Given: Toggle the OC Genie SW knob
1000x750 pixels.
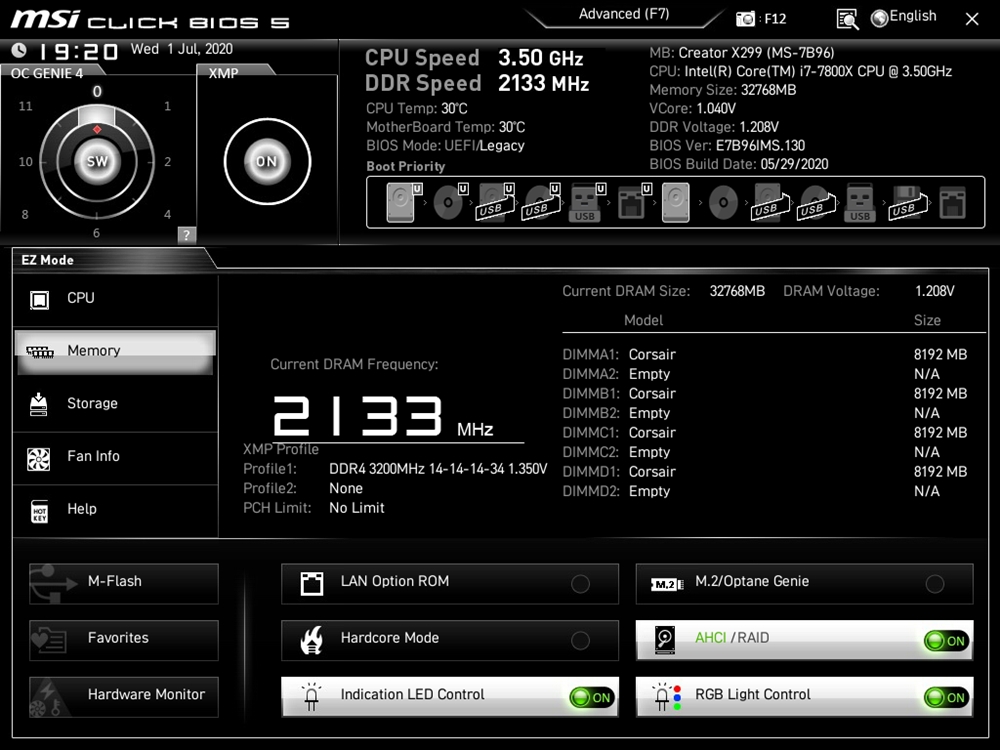Looking at the screenshot, I should [97, 161].
